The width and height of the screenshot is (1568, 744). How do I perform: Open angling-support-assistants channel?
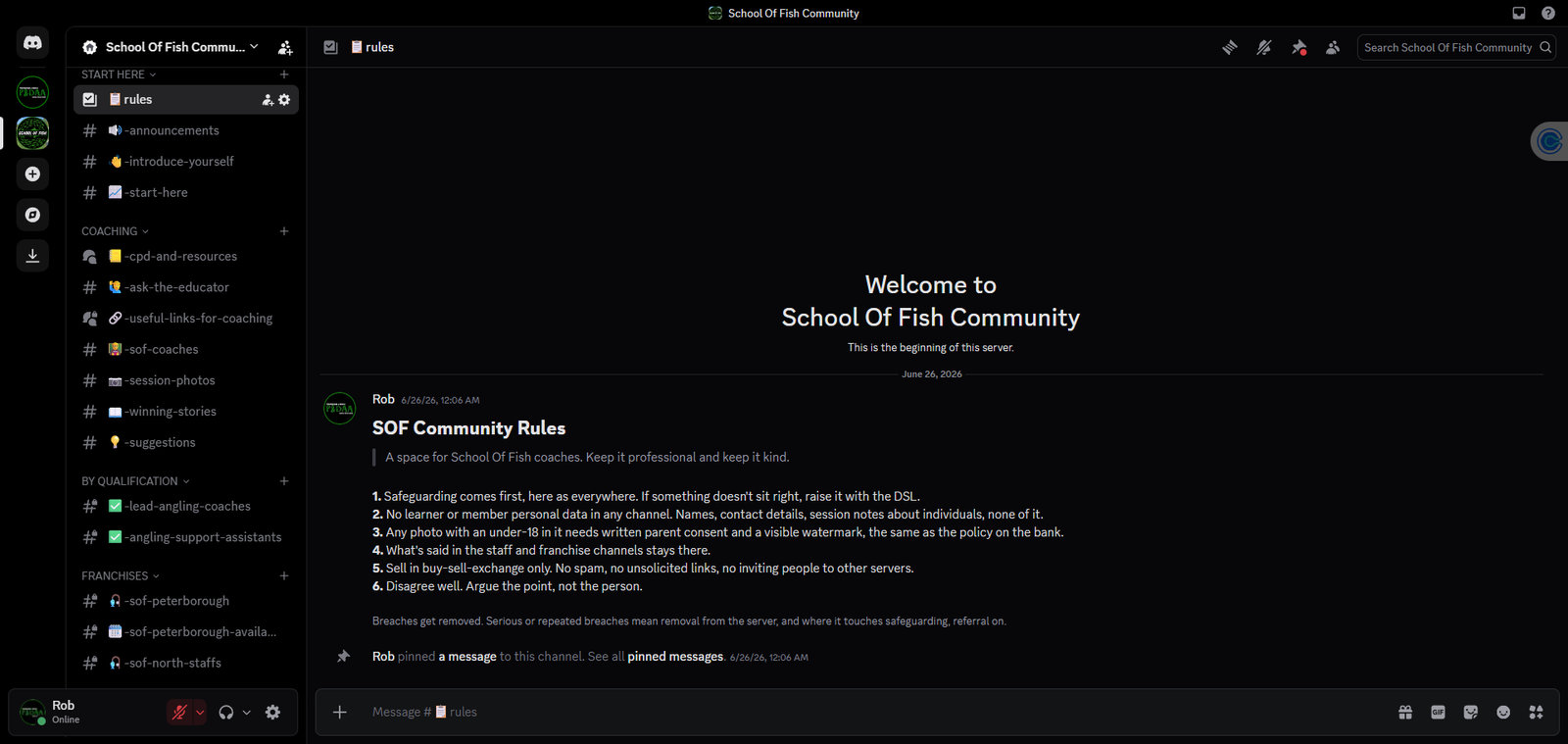coord(186,537)
